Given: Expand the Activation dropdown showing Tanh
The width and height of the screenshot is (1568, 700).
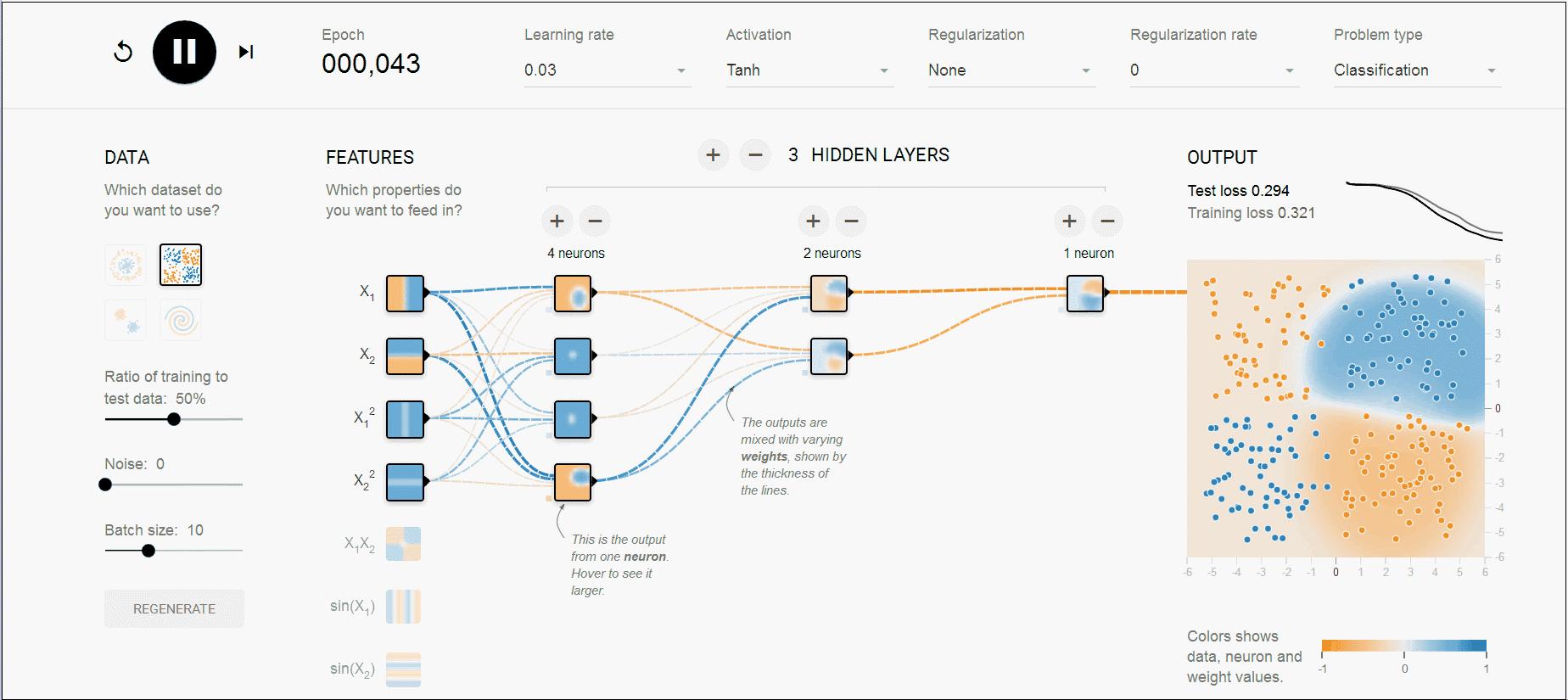Looking at the screenshot, I should point(808,70).
